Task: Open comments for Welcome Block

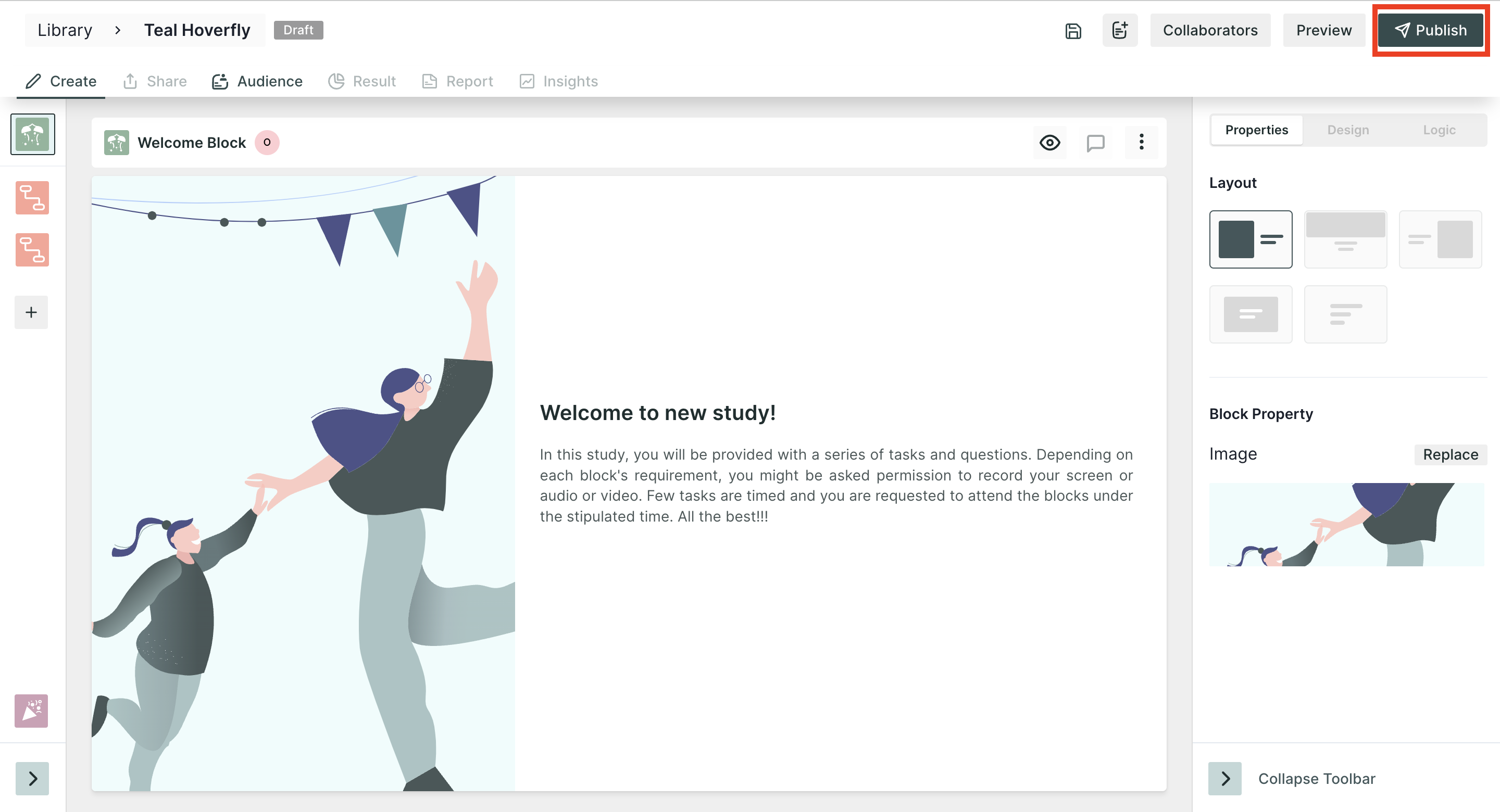Action: click(x=1095, y=143)
